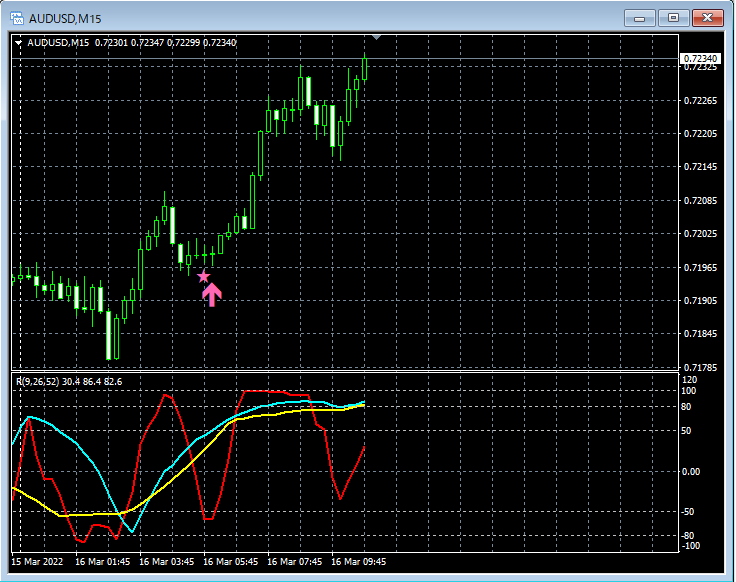Click the current price label 0.72340

click(700, 58)
